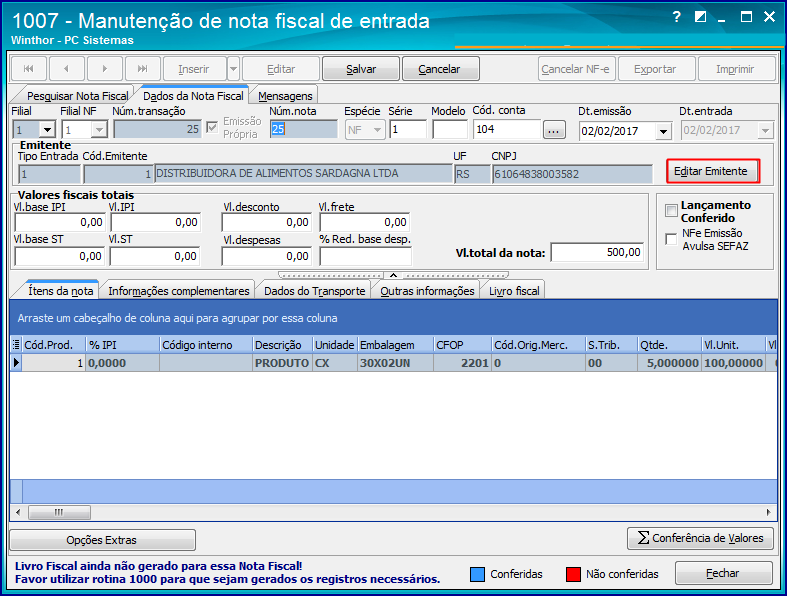Click the current row indicator arrow
Screen dimensions: 787x596
[16, 363]
